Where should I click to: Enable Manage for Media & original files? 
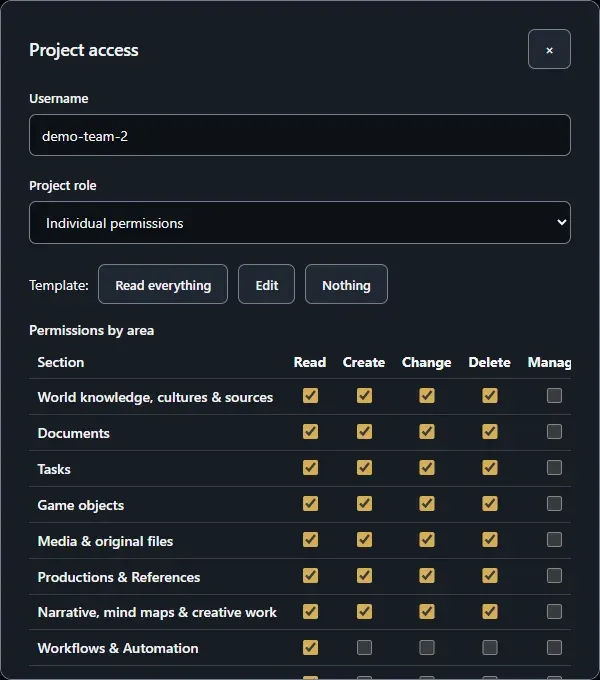coord(554,539)
